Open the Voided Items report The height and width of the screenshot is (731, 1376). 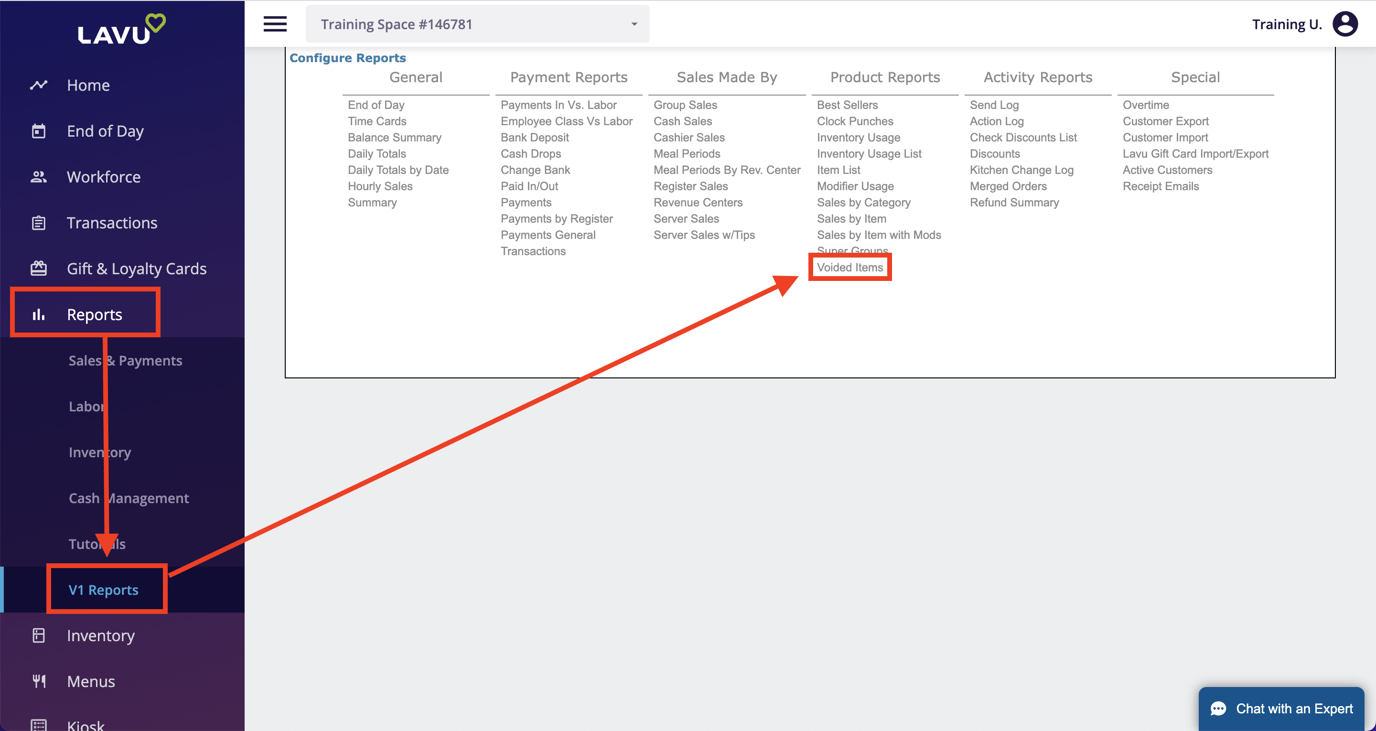(850, 267)
